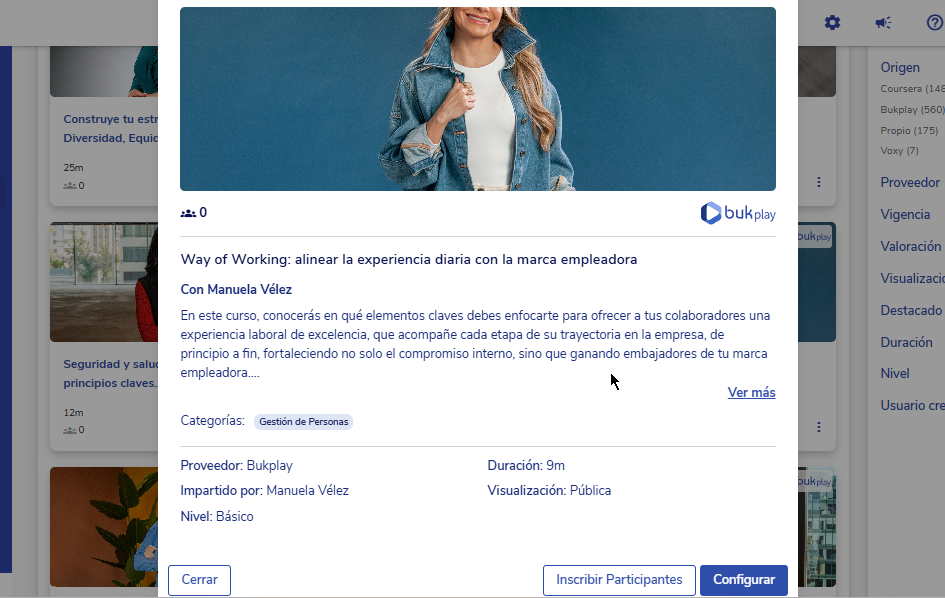The width and height of the screenshot is (945, 598).
Task: Click the Inscribir Participantes button
Action: point(619,580)
